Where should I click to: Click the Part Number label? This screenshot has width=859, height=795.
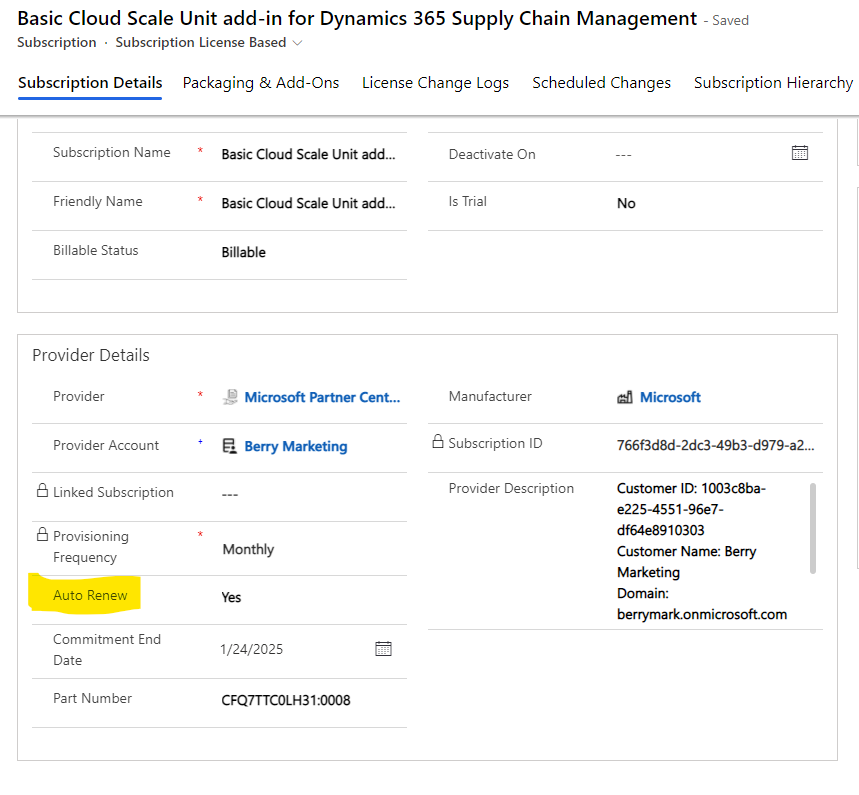click(x=93, y=698)
